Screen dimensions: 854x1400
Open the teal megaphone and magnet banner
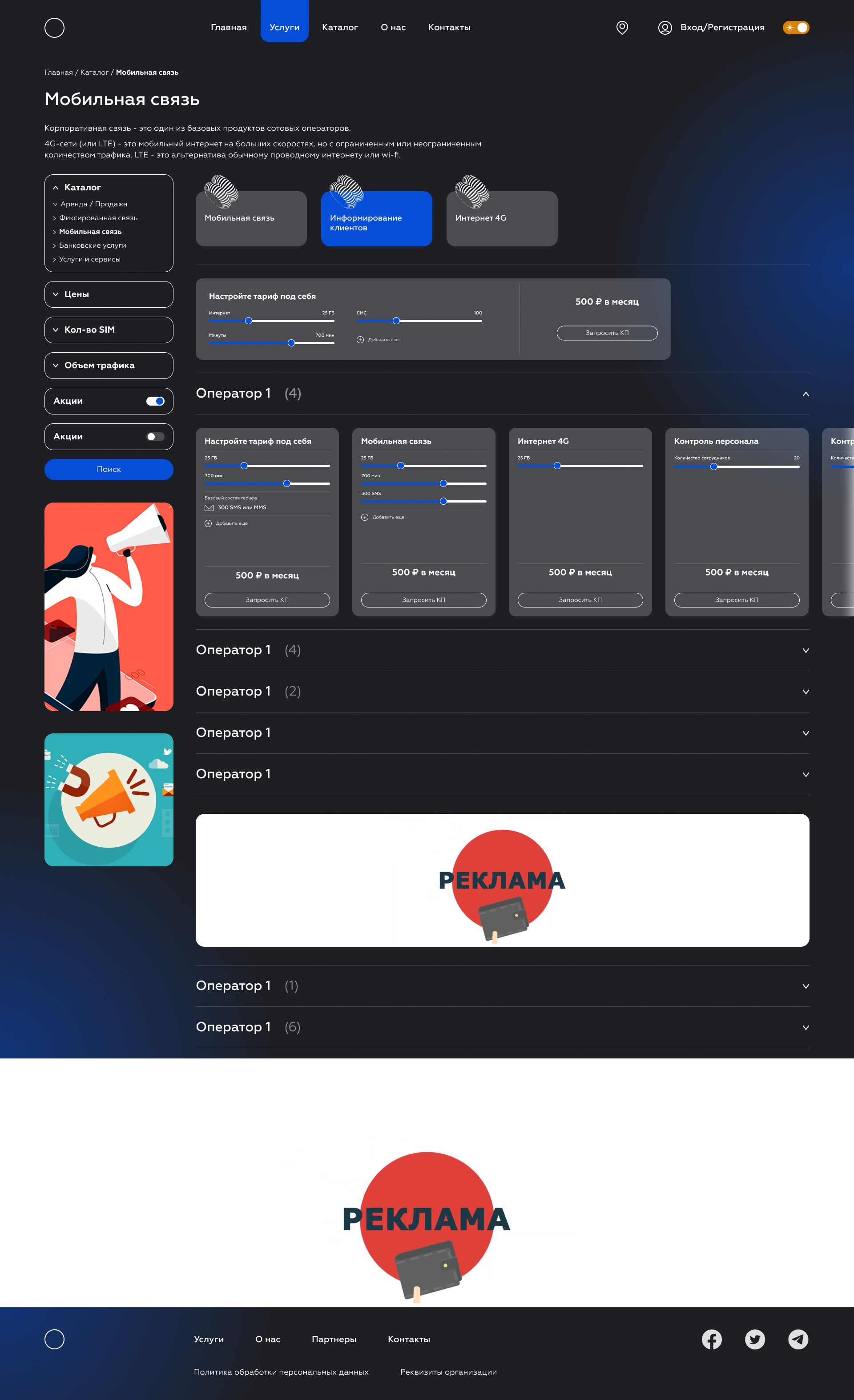pyautogui.click(x=109, y=800)
